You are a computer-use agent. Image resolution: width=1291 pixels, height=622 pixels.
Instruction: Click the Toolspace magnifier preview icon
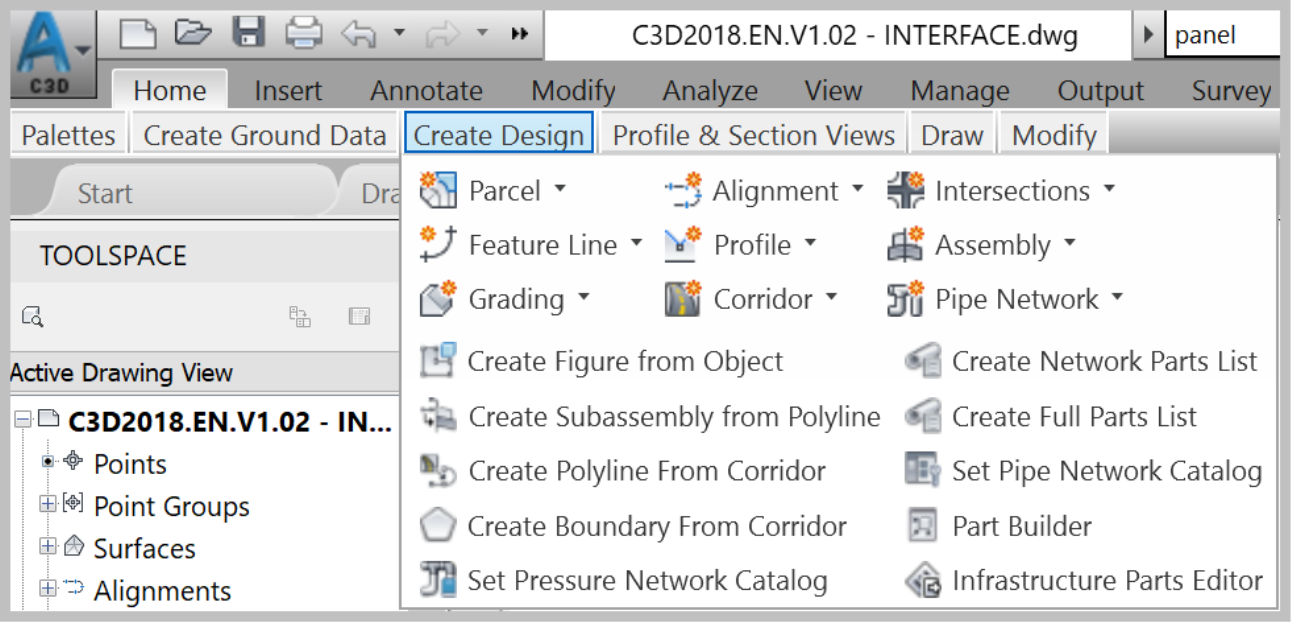[32, 317]
